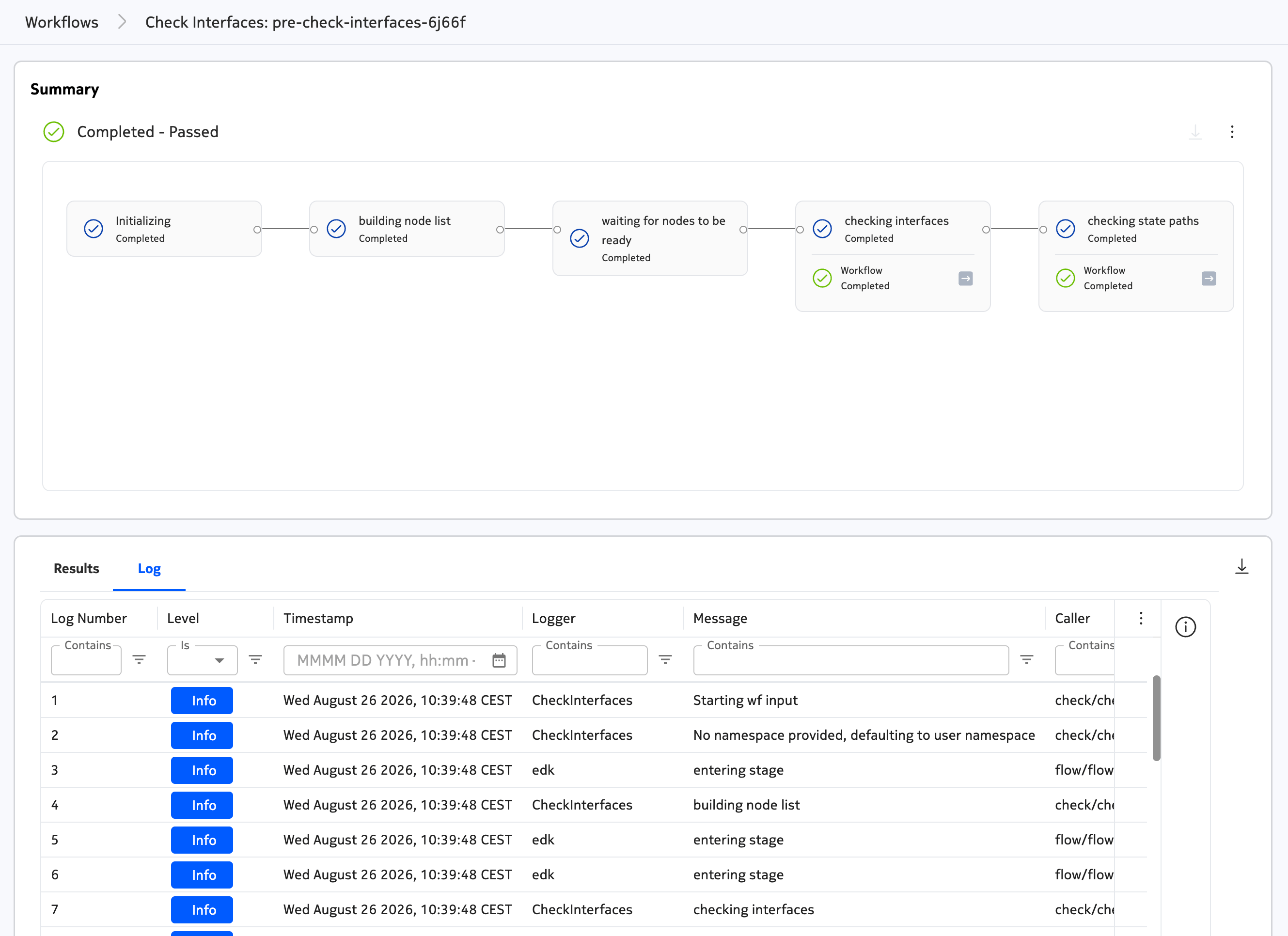Click the Info badge in log row 1

(x=202, y=701)
